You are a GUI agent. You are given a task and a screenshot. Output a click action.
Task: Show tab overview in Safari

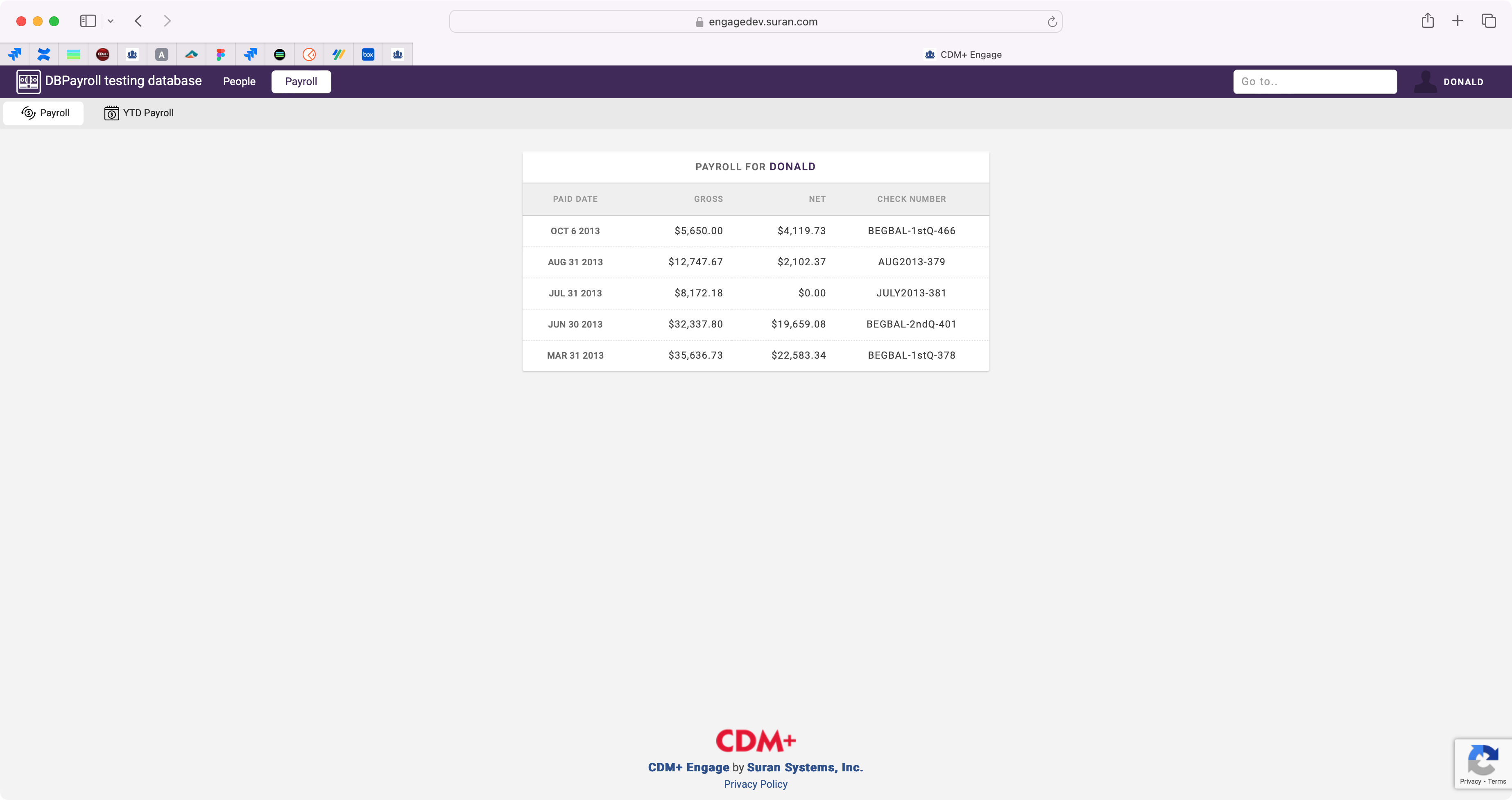[1489, 21]
